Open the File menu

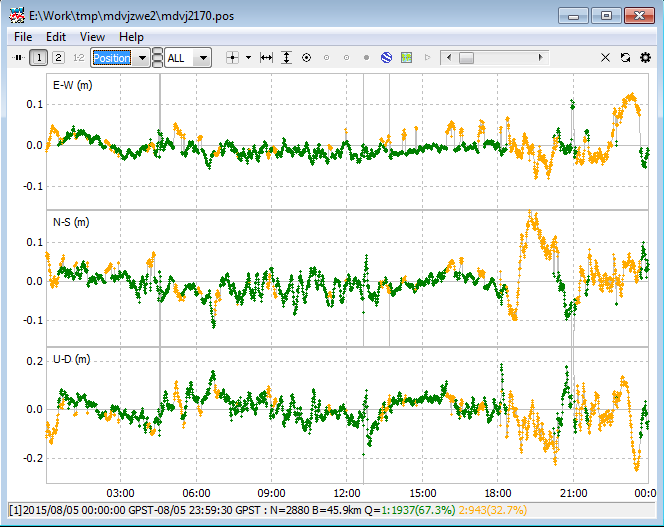click(x=23, y=37)
